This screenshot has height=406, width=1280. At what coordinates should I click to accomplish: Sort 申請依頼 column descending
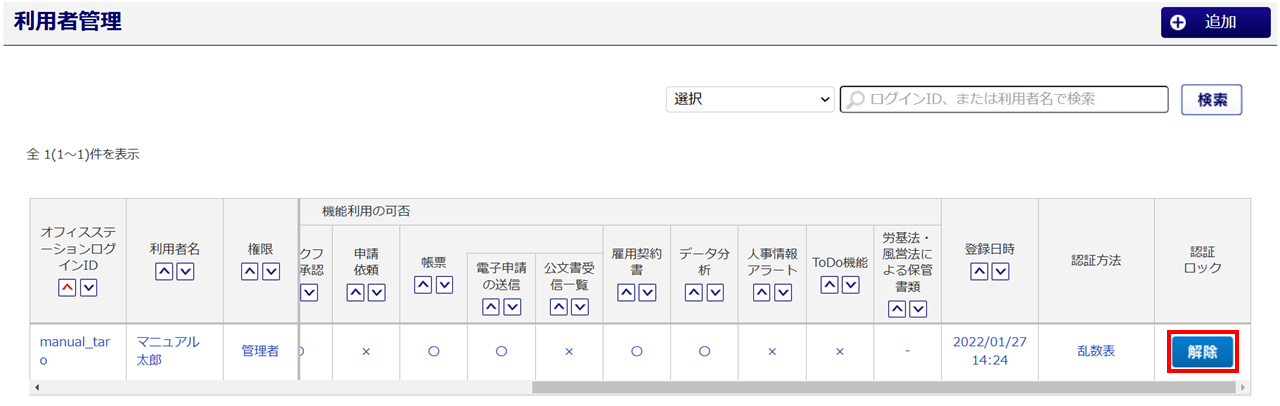point(376,292)
